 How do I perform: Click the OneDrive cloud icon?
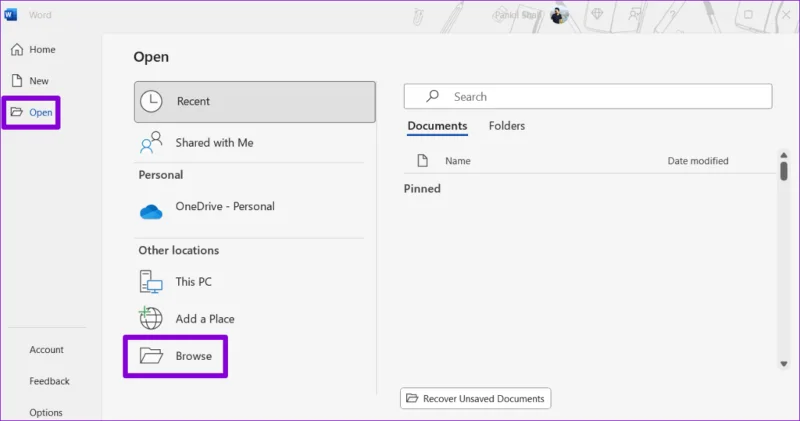click(151, 211)
